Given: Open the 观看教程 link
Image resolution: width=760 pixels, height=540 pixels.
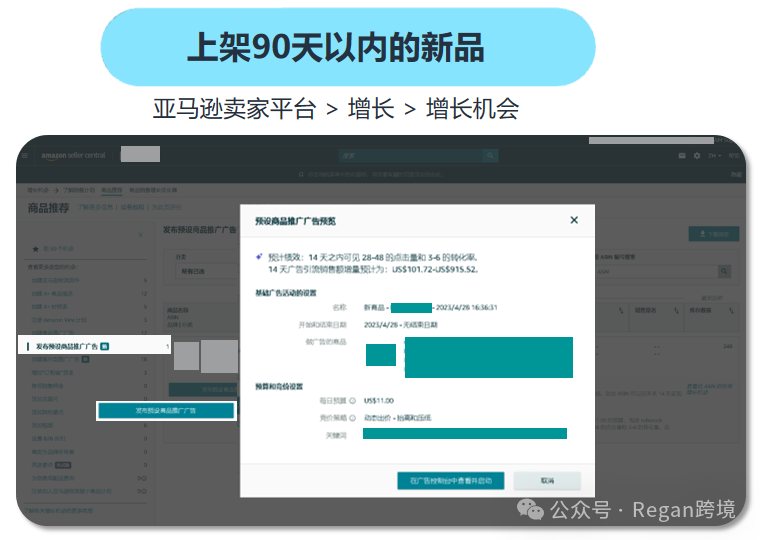Looking at the screenshot, I should click(x=132, y=207).
